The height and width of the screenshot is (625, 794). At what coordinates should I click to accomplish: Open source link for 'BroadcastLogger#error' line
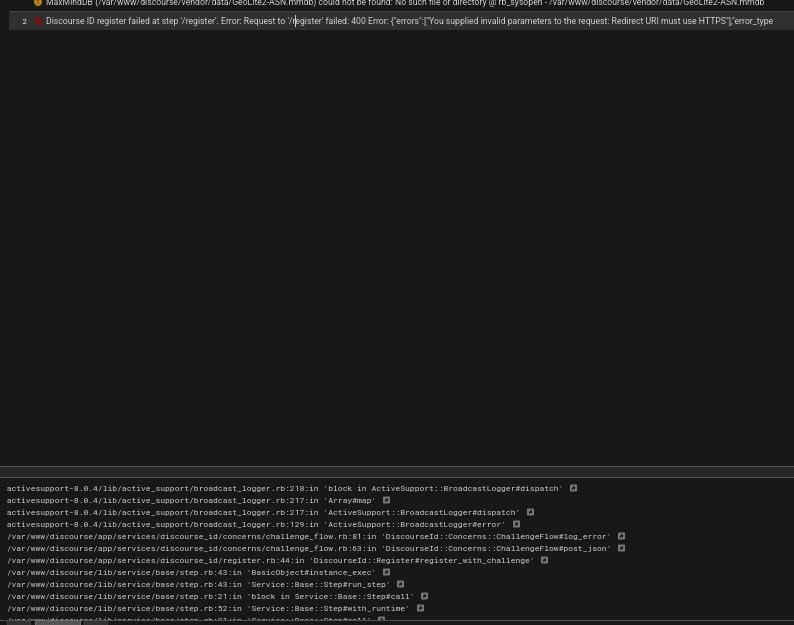coord(516,524)
